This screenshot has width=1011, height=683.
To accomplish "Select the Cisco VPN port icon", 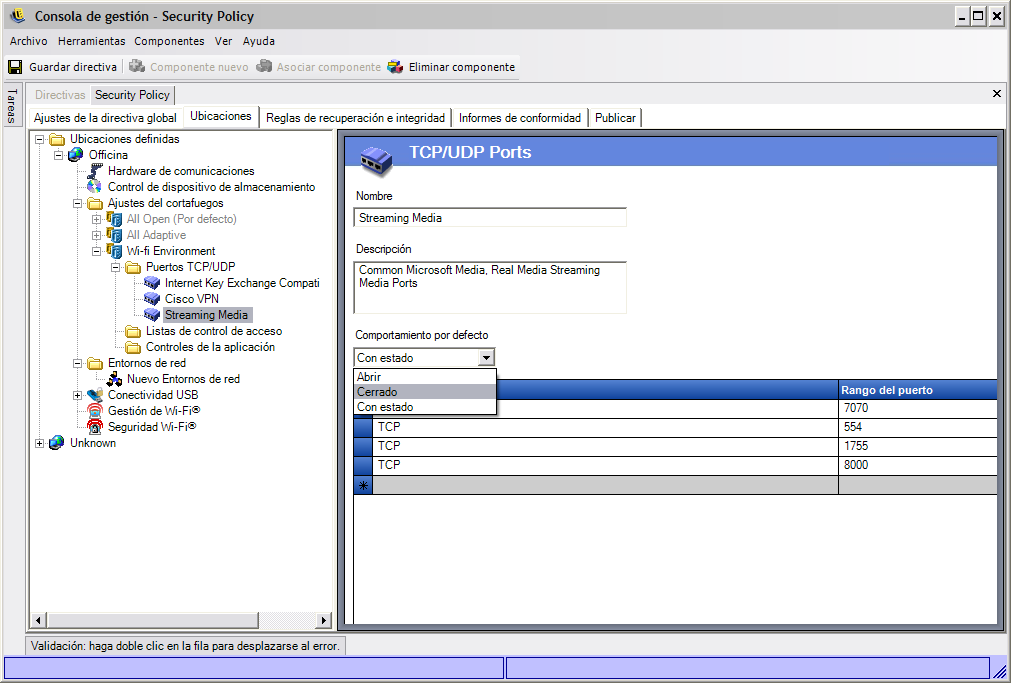I will coord(152,299).
